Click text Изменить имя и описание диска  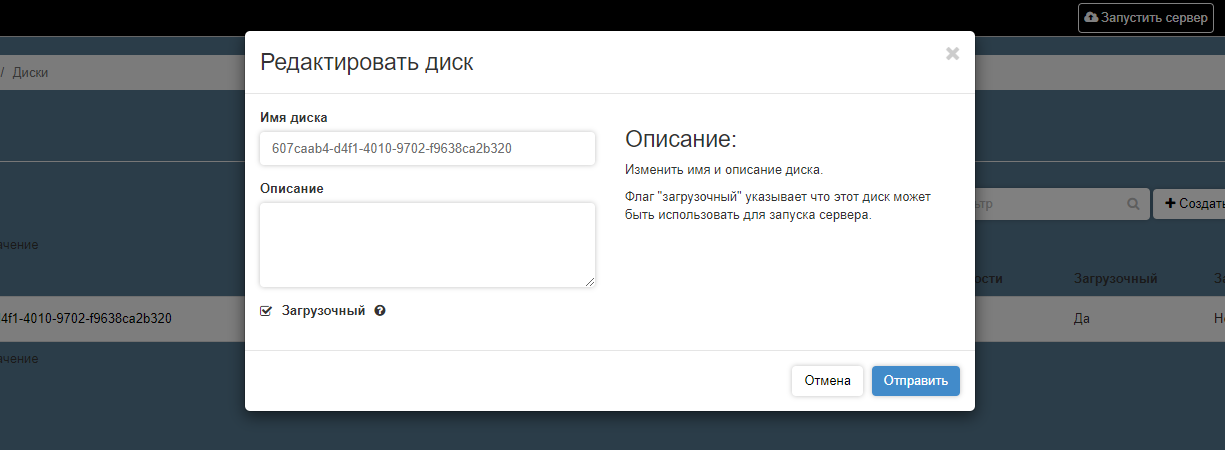click(724, 170)
